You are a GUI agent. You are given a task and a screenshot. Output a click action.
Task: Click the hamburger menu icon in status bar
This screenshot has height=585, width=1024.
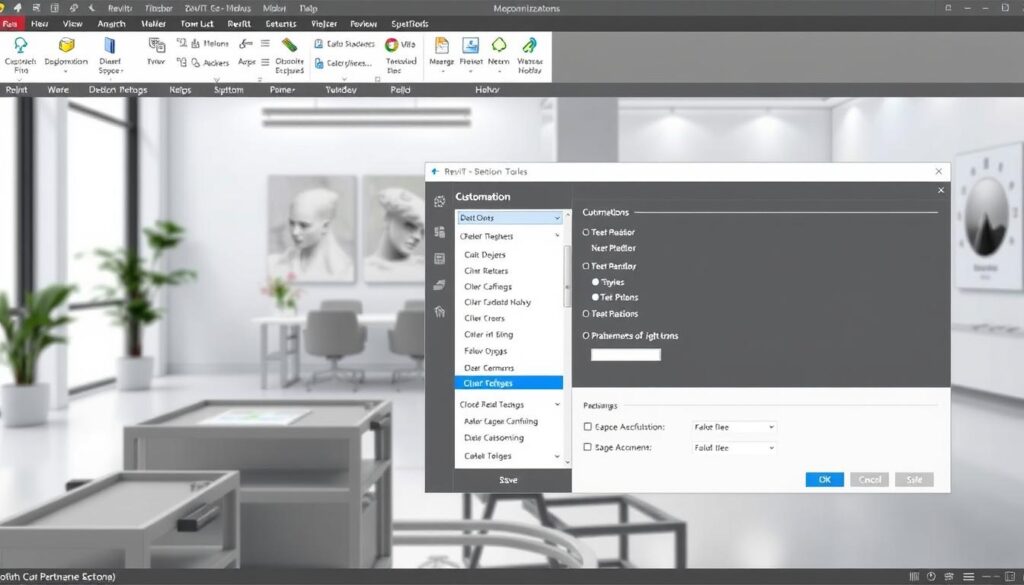968,577
